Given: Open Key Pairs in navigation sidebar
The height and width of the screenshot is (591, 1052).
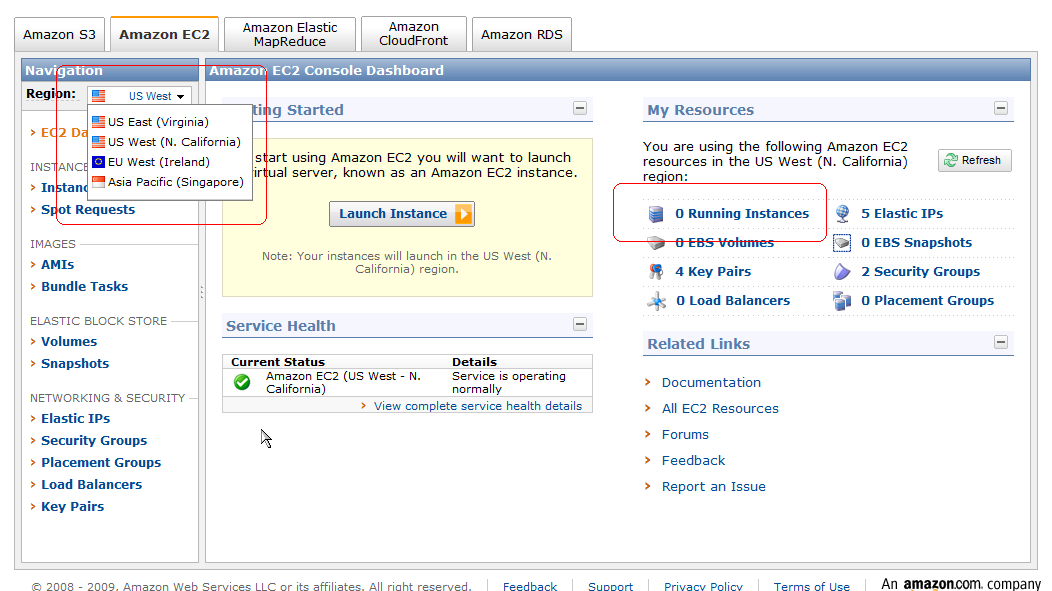Looking at the screenshot, I should point(72,506).
